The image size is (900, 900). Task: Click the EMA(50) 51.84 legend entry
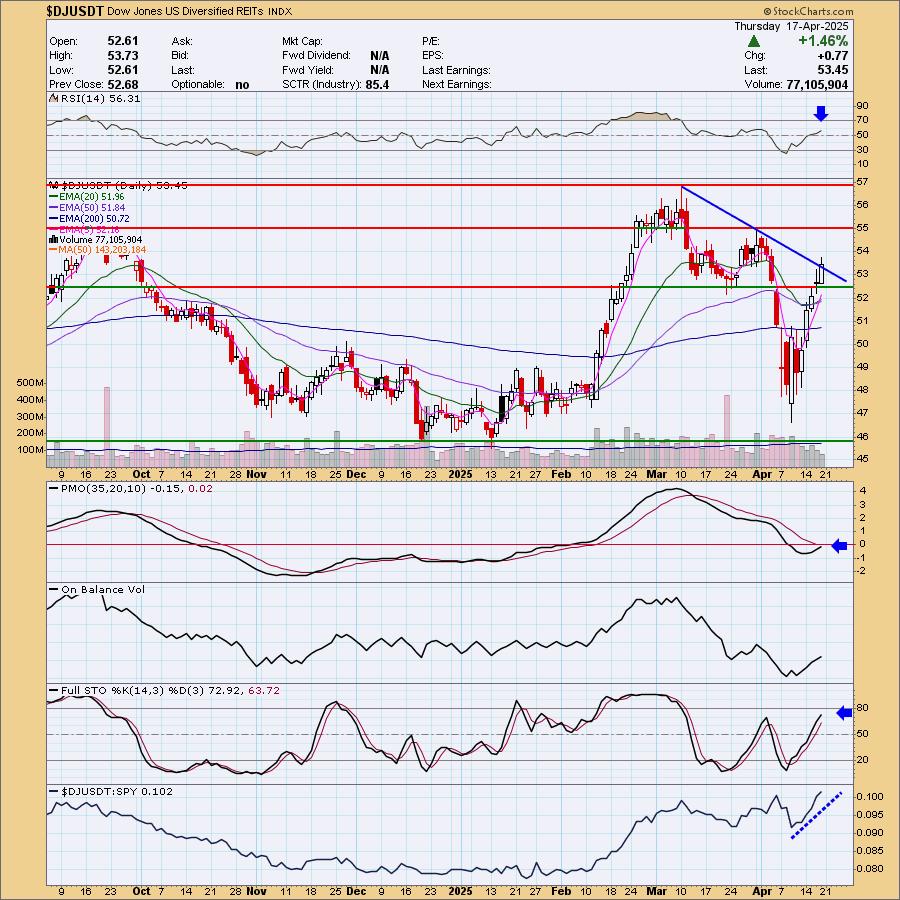tap(87, 207)
